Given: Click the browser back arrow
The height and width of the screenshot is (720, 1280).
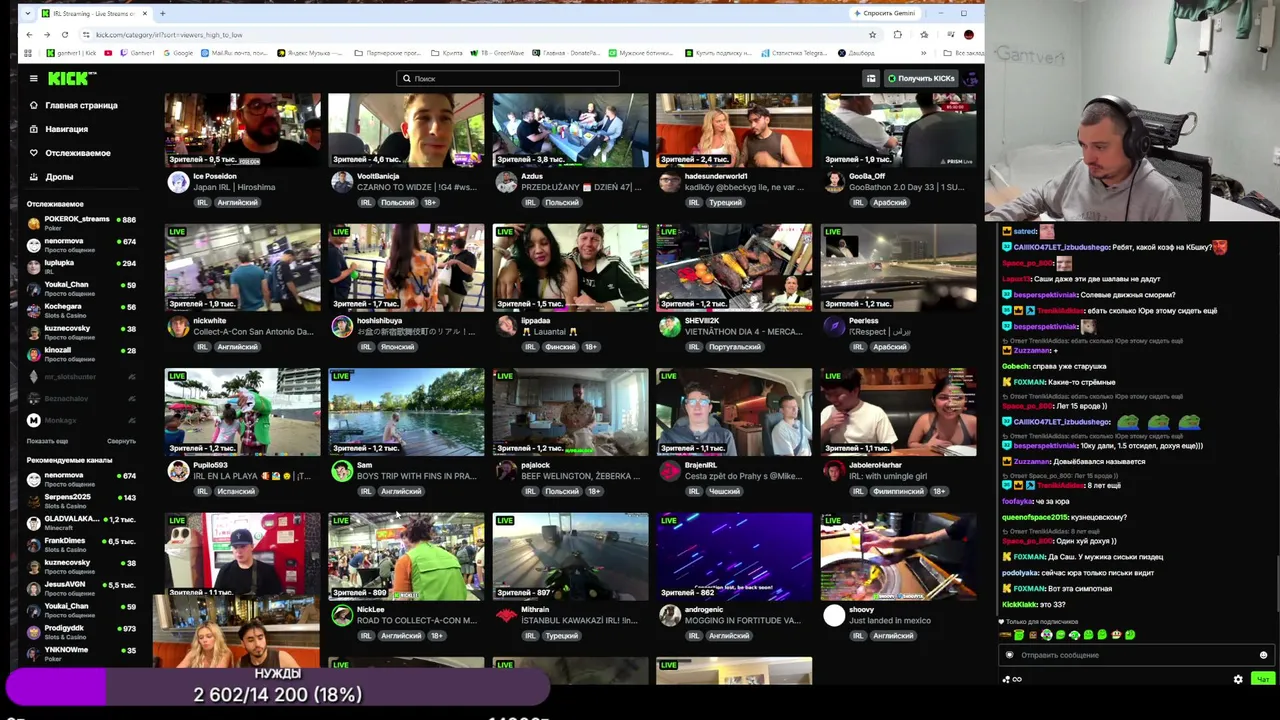Looking at the screenshot, I should 30,35.
